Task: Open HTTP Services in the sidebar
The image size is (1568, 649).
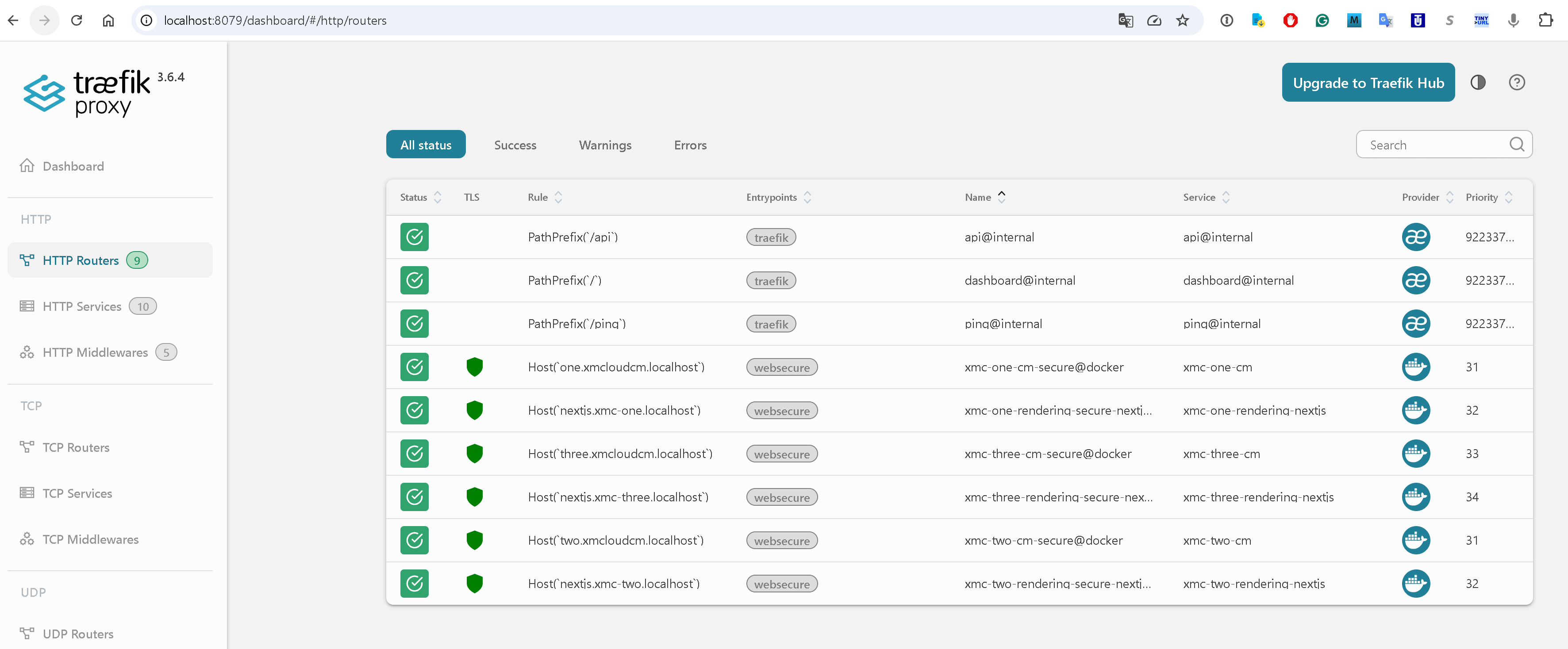Action: [81, 306]
